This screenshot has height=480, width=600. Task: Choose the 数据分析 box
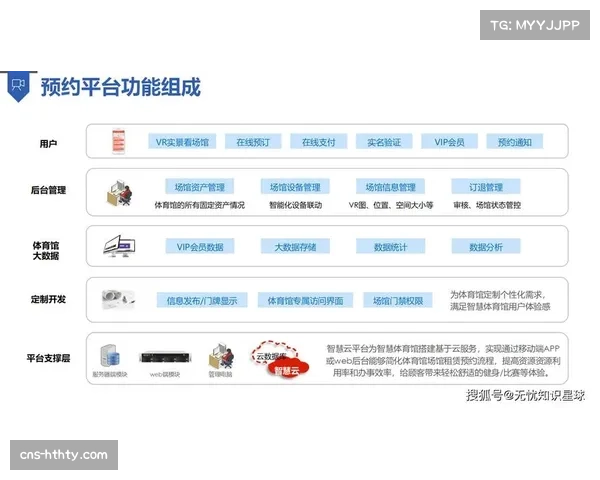point(486,247)
